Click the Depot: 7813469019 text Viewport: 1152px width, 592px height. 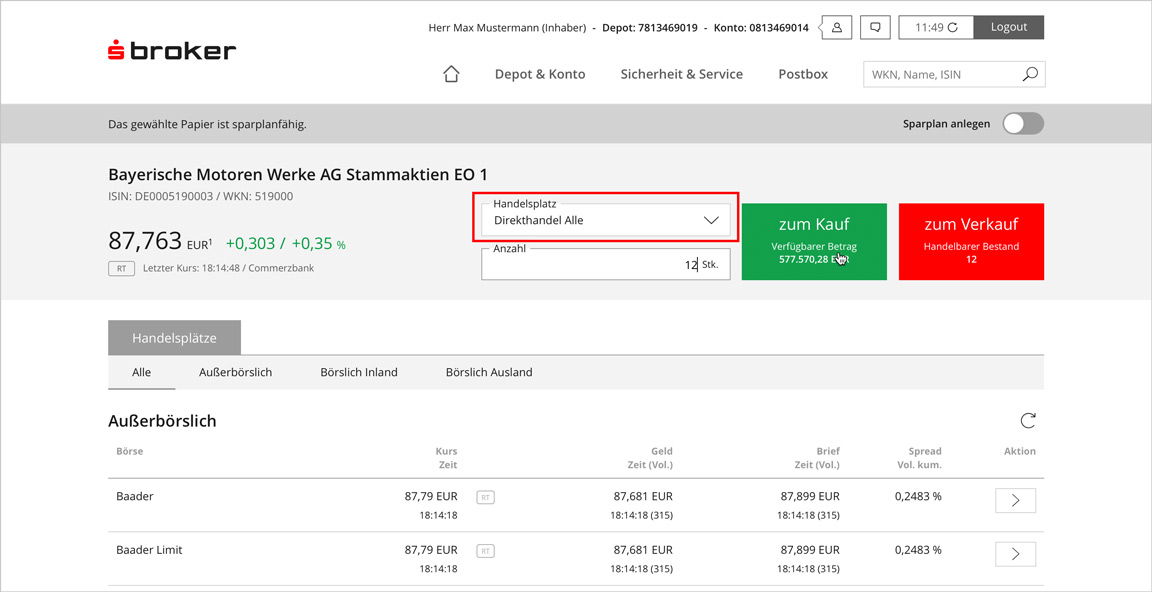click(649, 28)
